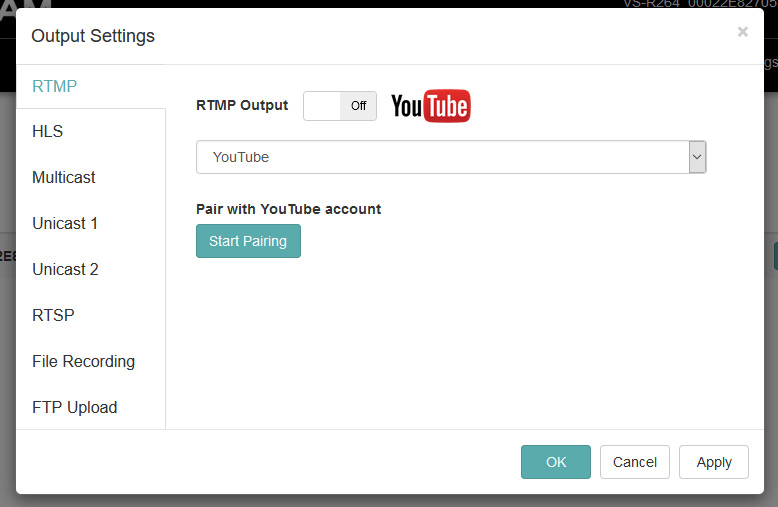Click the Output Settings dialog title
Screen dimensions: 778x507
click(x=93, y=36)
